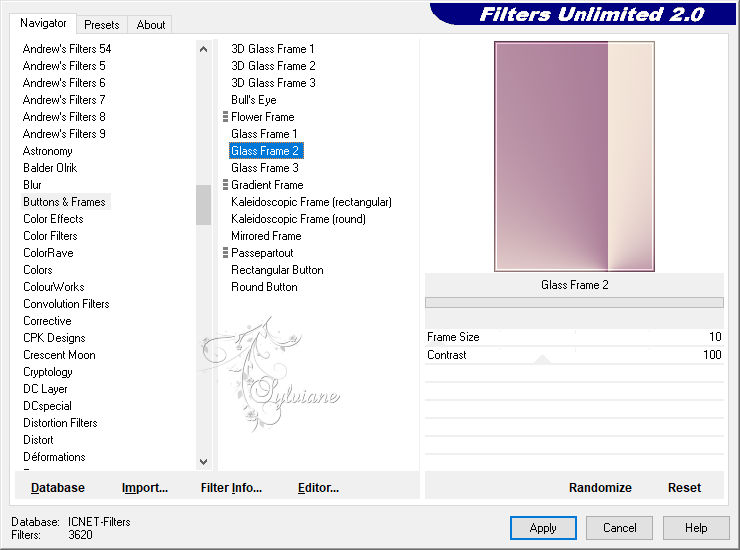740x550 pixels.
Task: Choose the Rectangular Button filter
Action: point(277,270)
